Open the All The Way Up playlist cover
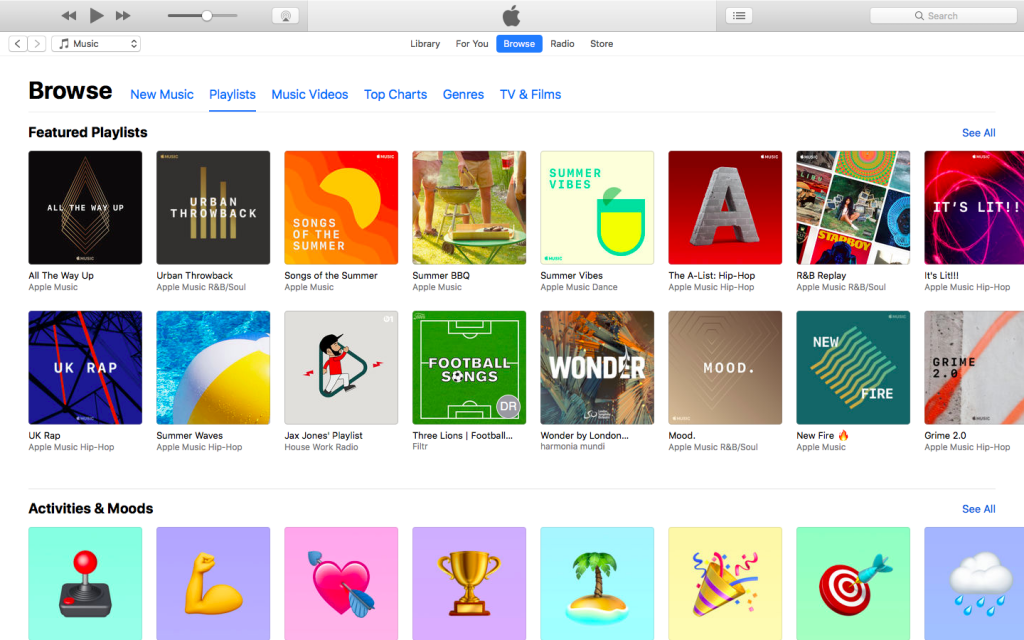Screen dimensions: 1024x640 (85, 208)
